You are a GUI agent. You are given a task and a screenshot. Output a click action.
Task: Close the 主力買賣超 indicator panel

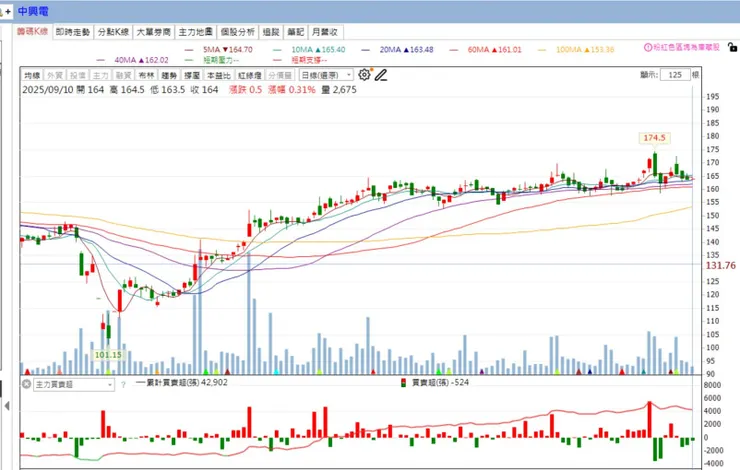click(26, 384)
